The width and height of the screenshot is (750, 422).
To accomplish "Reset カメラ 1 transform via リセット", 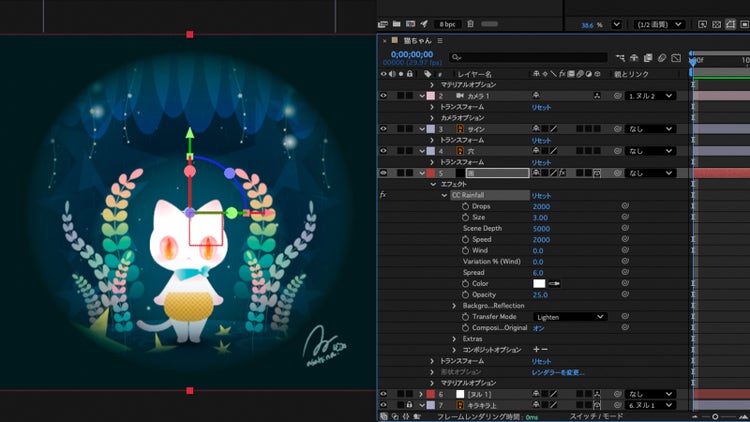I will 541,107.
